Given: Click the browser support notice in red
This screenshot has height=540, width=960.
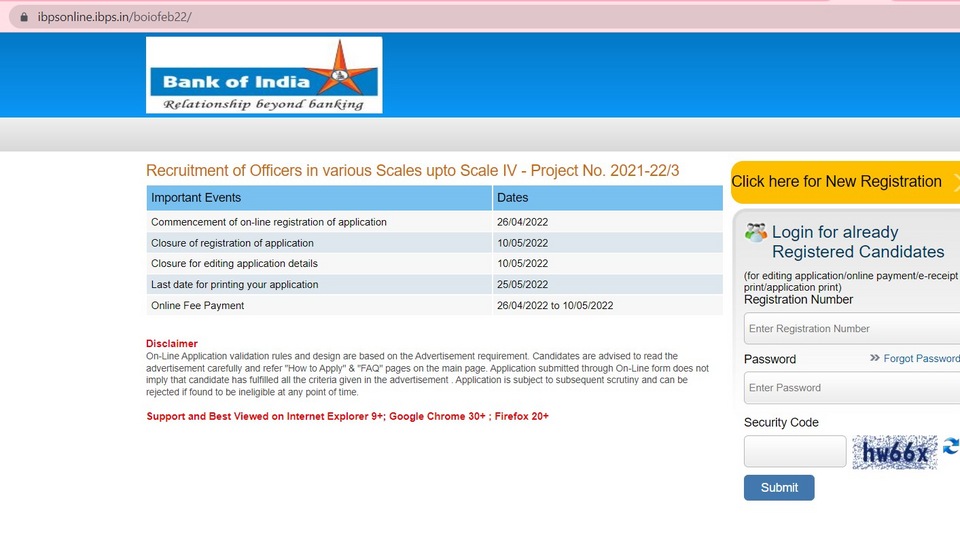Looking at the screenshot, I should click(x=347, y=416).
